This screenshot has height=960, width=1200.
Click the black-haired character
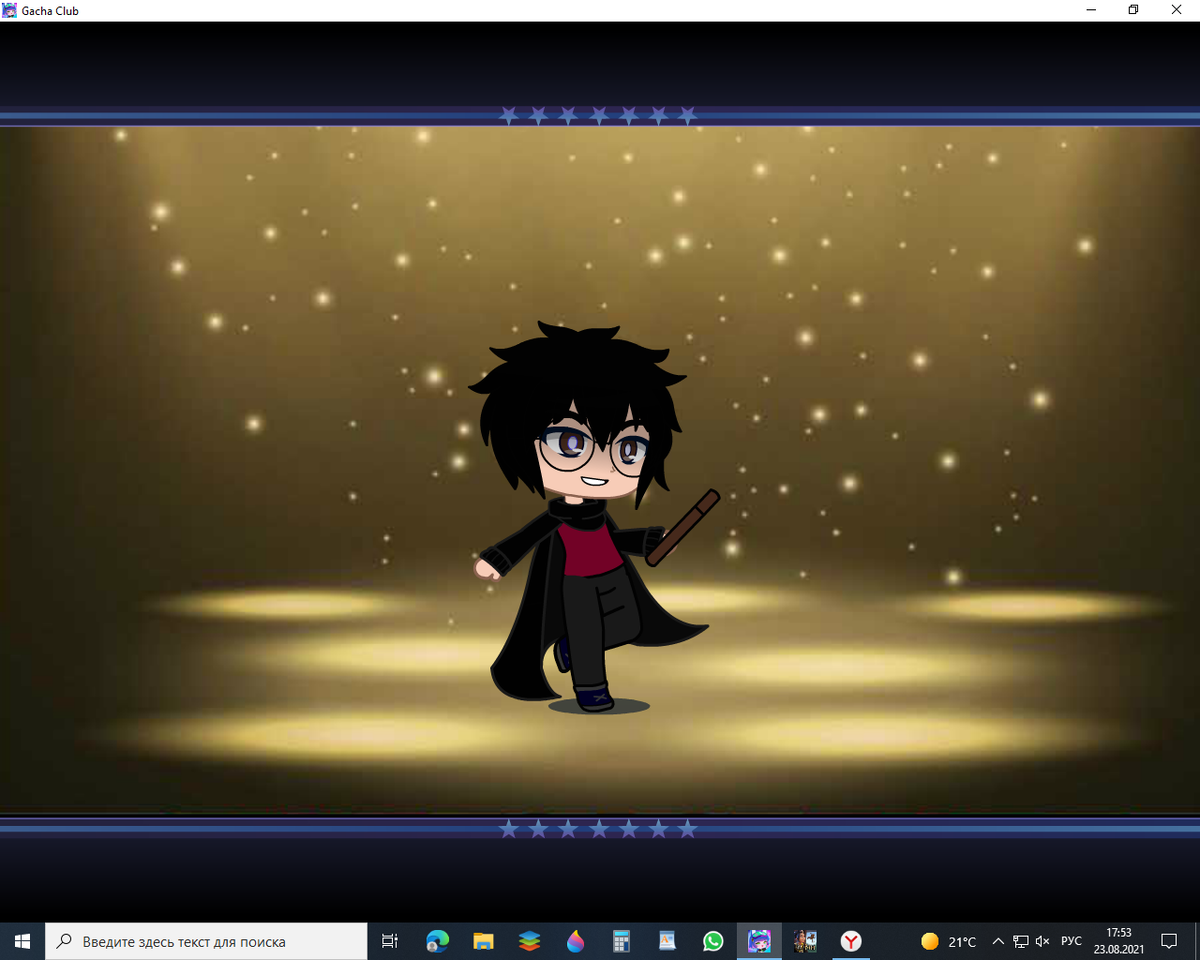(x=590, y=517)
